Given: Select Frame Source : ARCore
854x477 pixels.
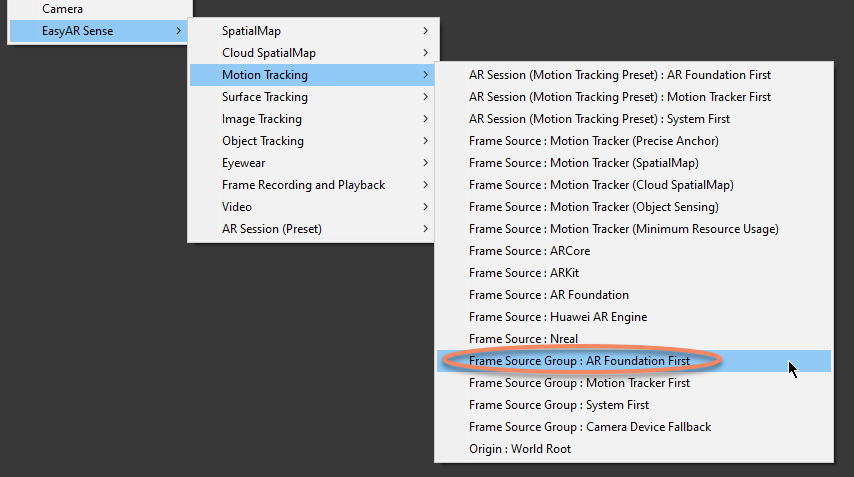Looking at the screenshot, I should pyautogui.click(x=519, y=251).
